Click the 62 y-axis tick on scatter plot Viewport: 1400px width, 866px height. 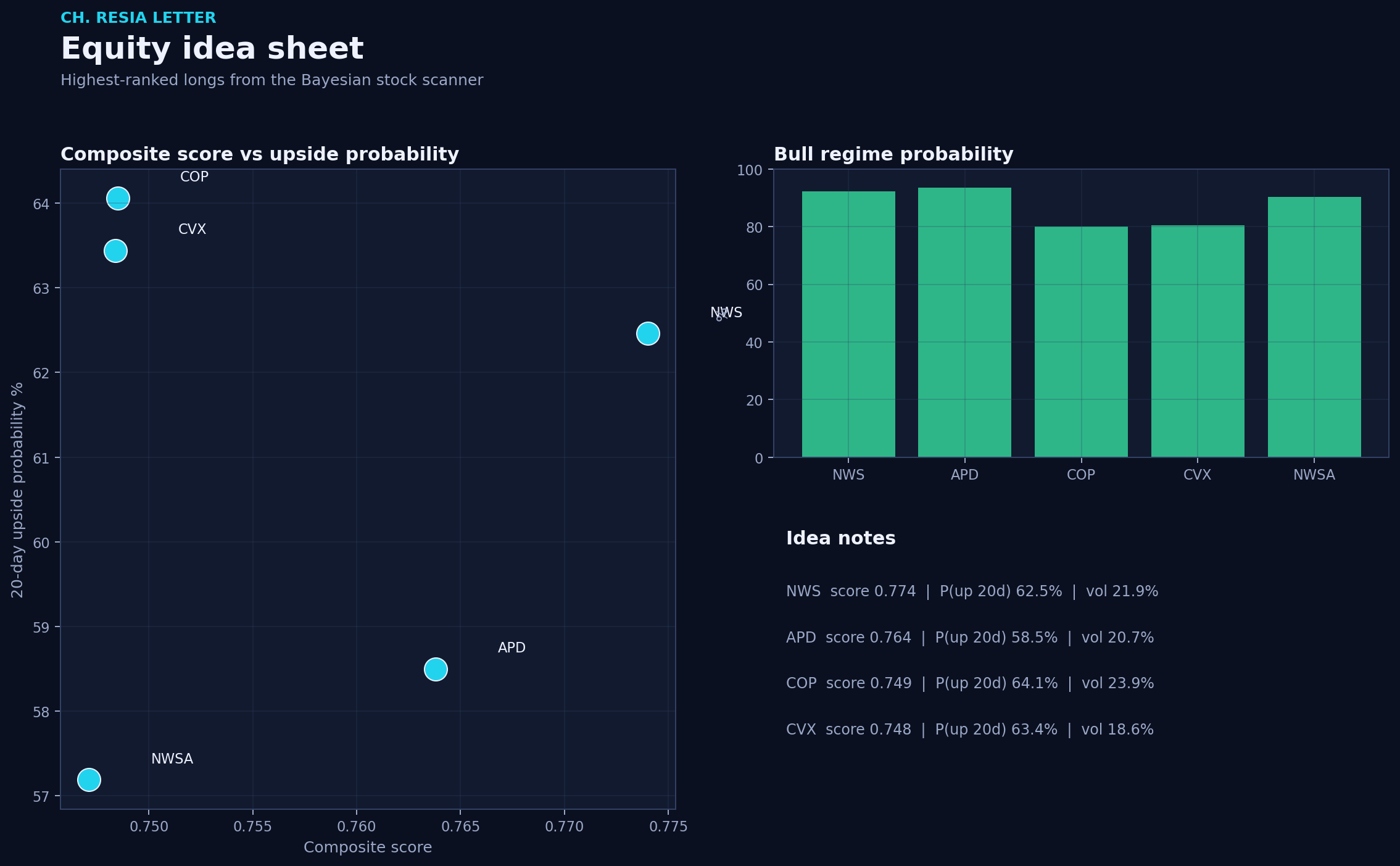click(x=41, y=373)
